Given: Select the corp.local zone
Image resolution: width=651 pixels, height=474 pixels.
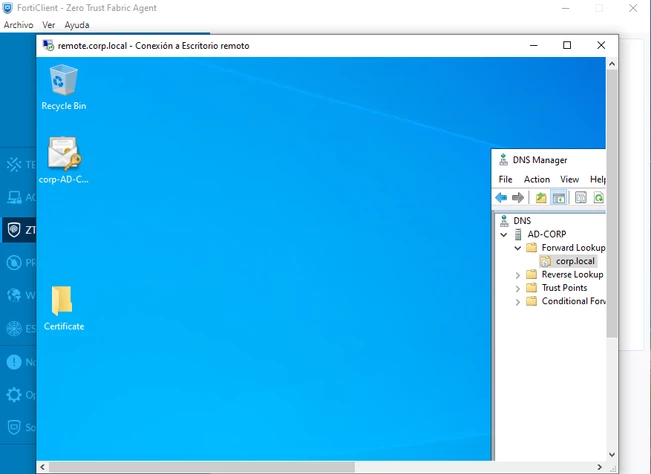Looking at the screenshot, I should (x=575, y=261).
